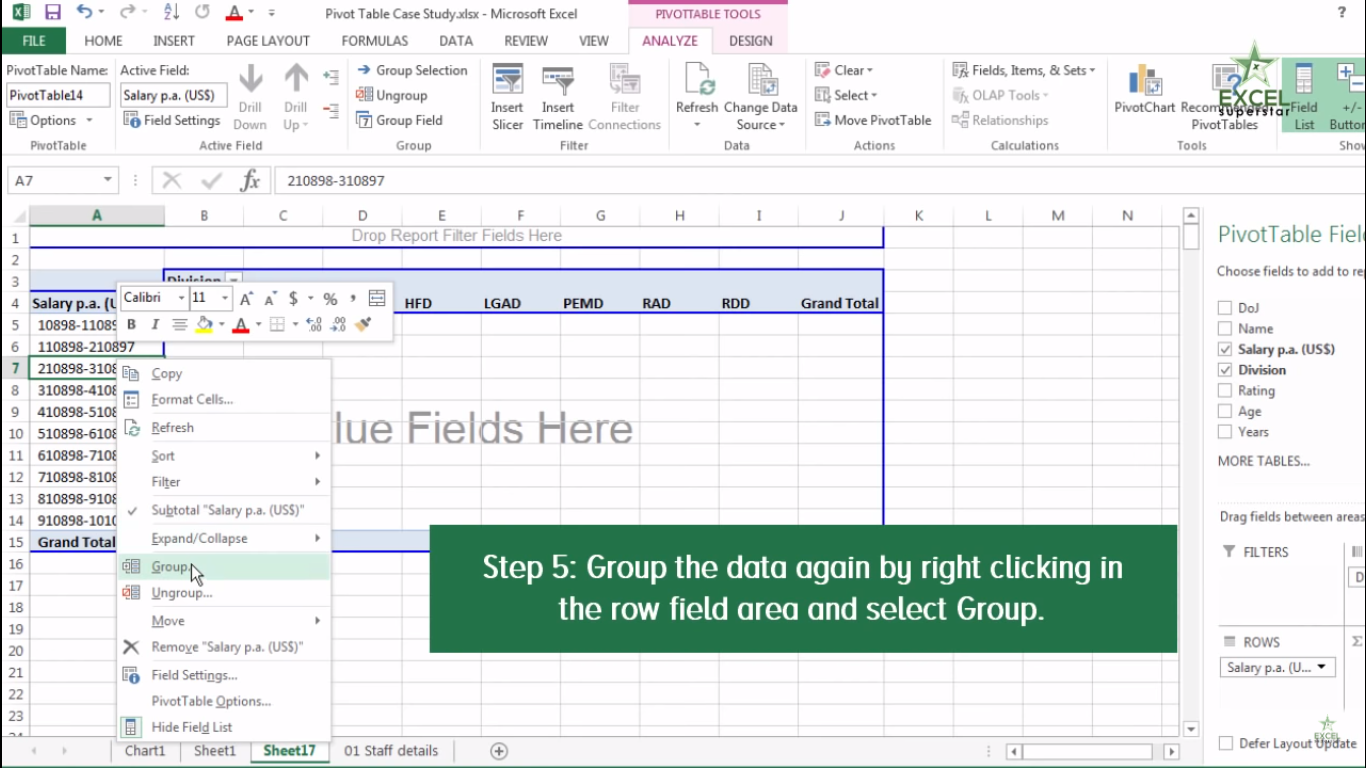Click the Drill Up arrow icon
The height and width of the screenshot is (768, 1366).
point(296,78)
